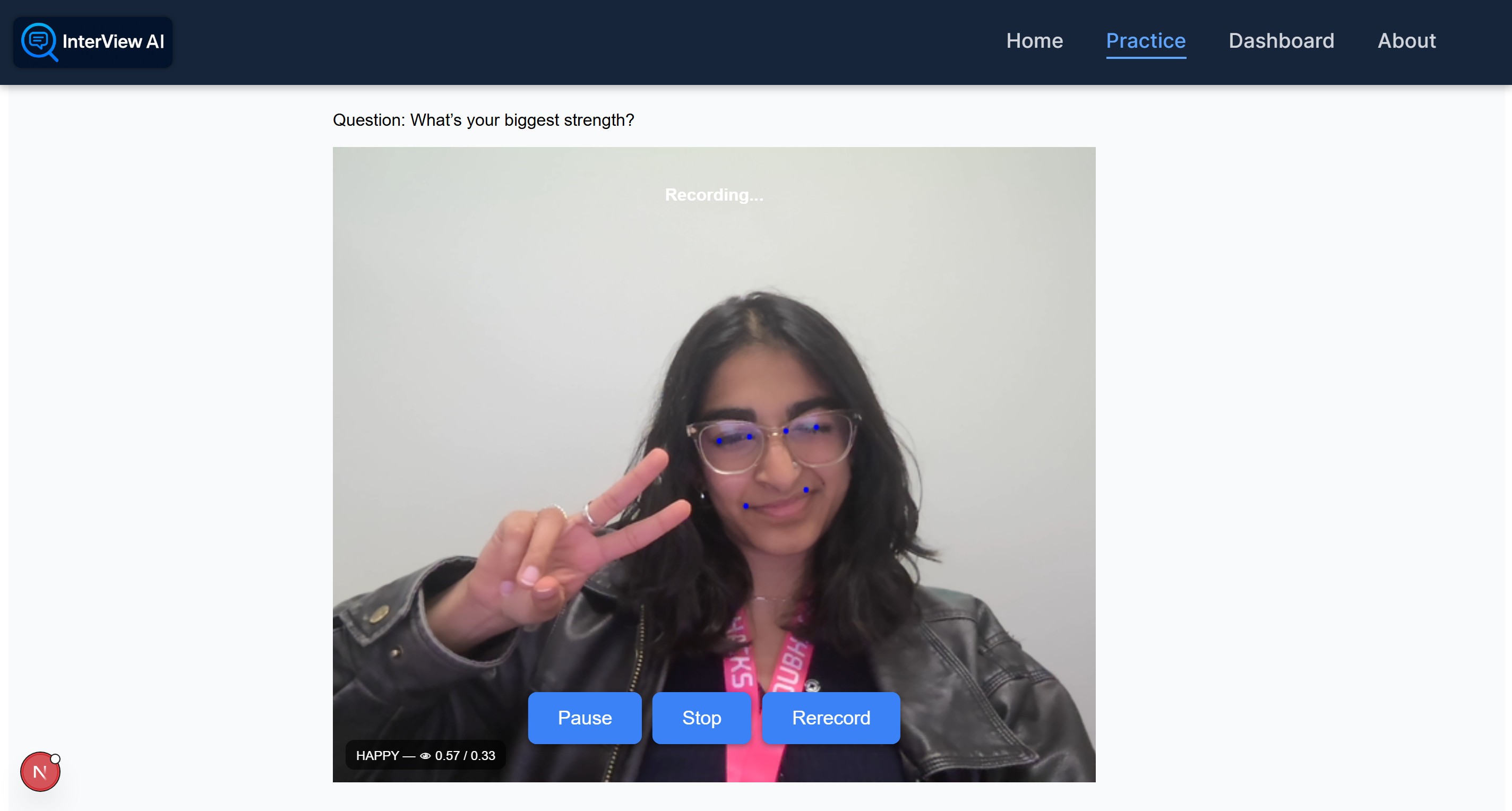Click the Recording... status label
Viewport: 1512px width, 811px height.
(714, 195)
